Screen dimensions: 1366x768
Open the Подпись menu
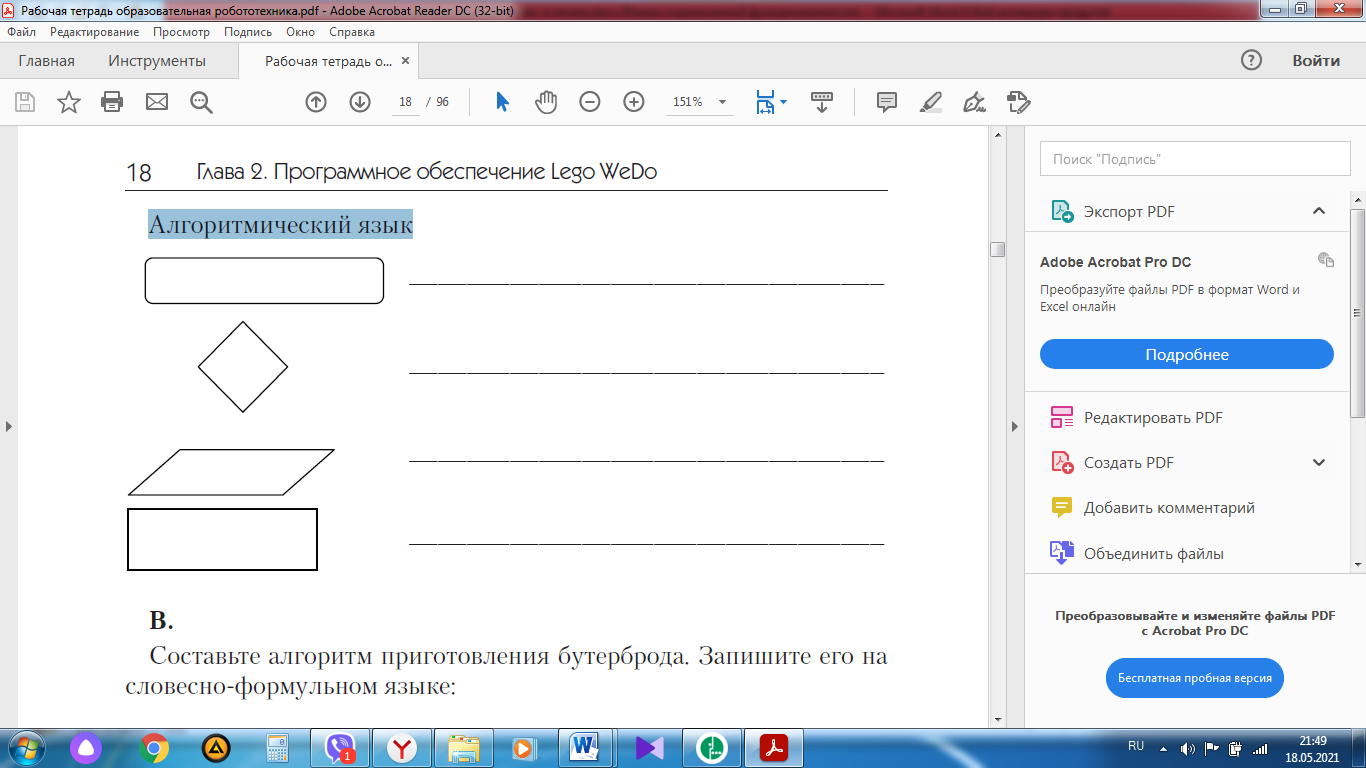[248, 32]
